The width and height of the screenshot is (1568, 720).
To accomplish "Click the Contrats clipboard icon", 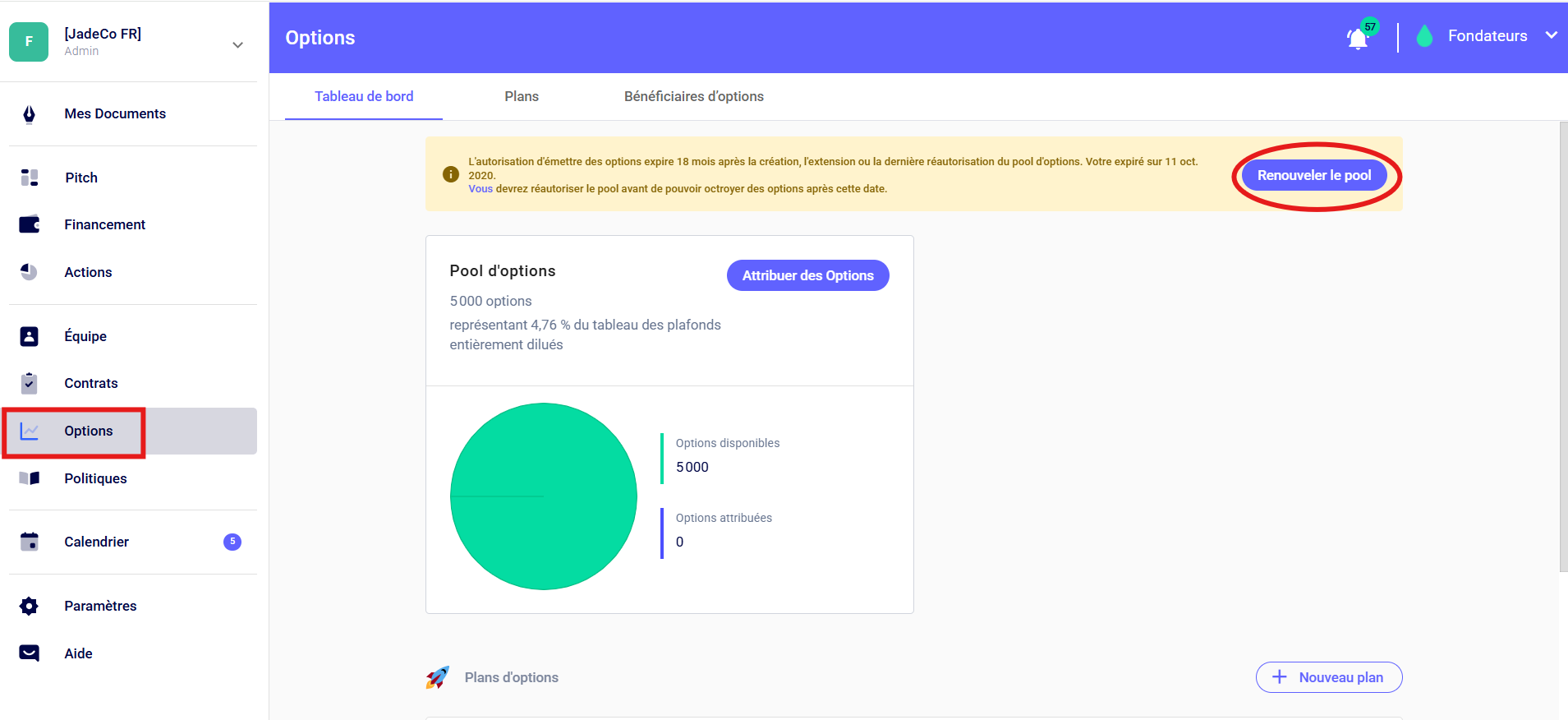I will tap(30, 383).
